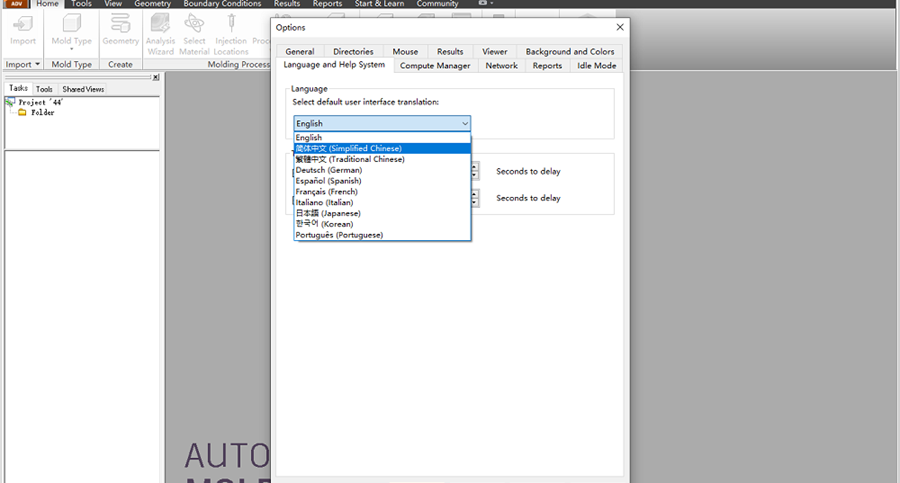Open the Tools ribbon tab
The image size is (900, 483).
pos(82,3)
